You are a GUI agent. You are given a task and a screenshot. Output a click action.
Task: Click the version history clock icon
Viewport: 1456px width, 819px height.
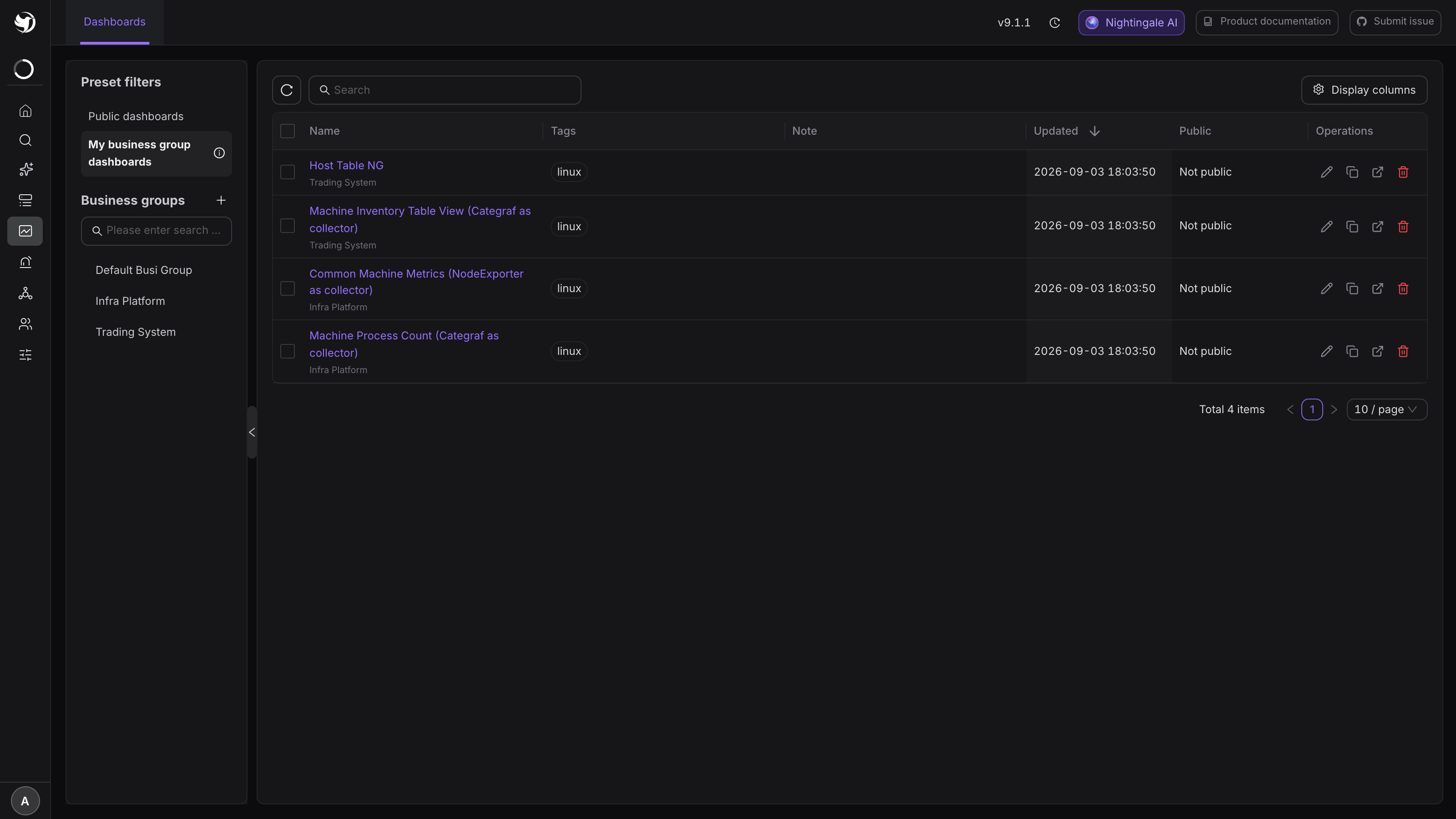(1055, 23)
